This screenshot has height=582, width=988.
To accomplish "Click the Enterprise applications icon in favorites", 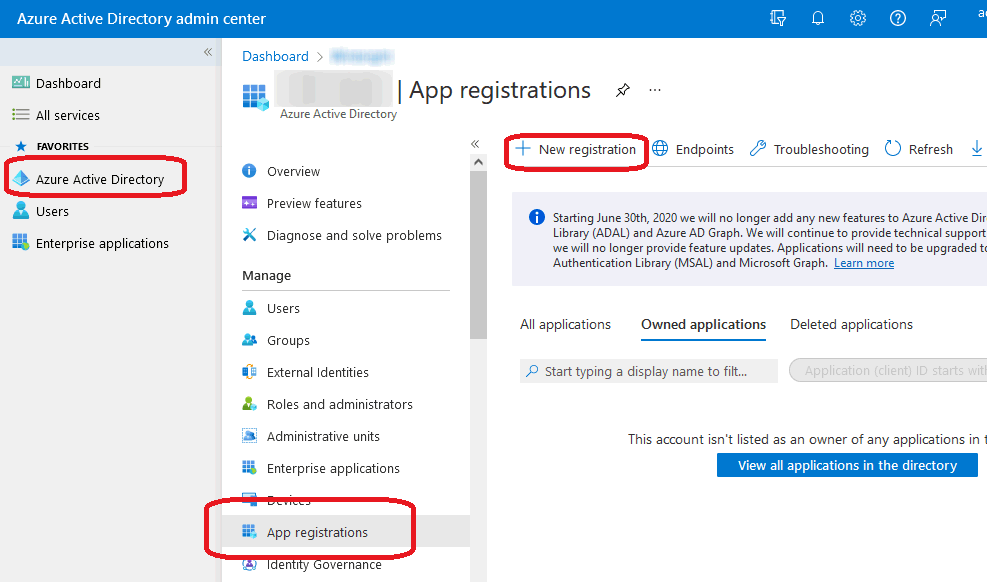I will coord(21,242).
